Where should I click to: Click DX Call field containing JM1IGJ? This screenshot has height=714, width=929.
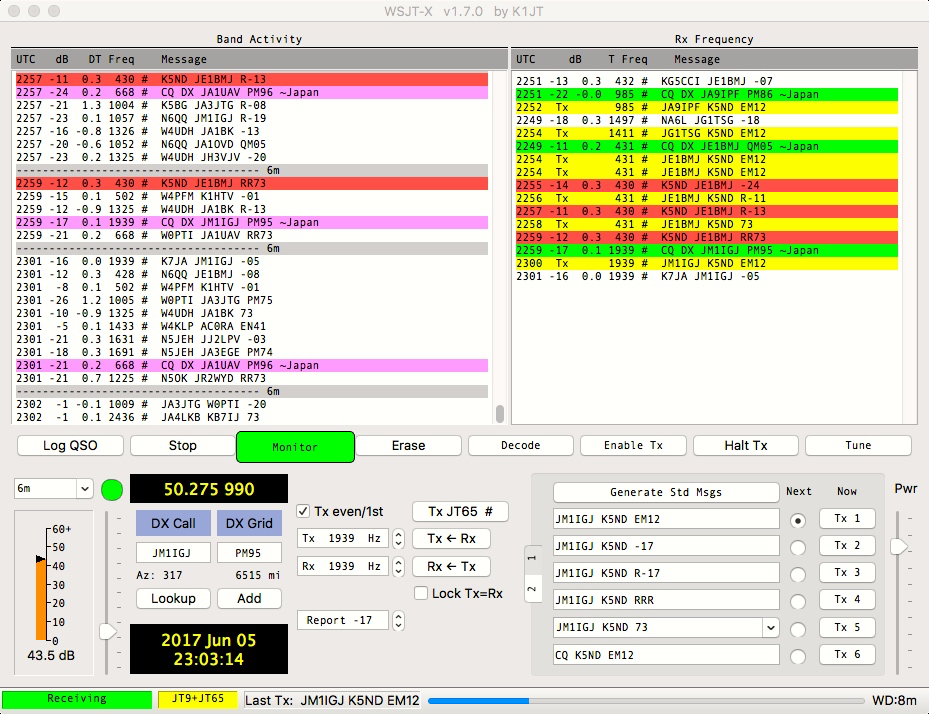(173, 553)
